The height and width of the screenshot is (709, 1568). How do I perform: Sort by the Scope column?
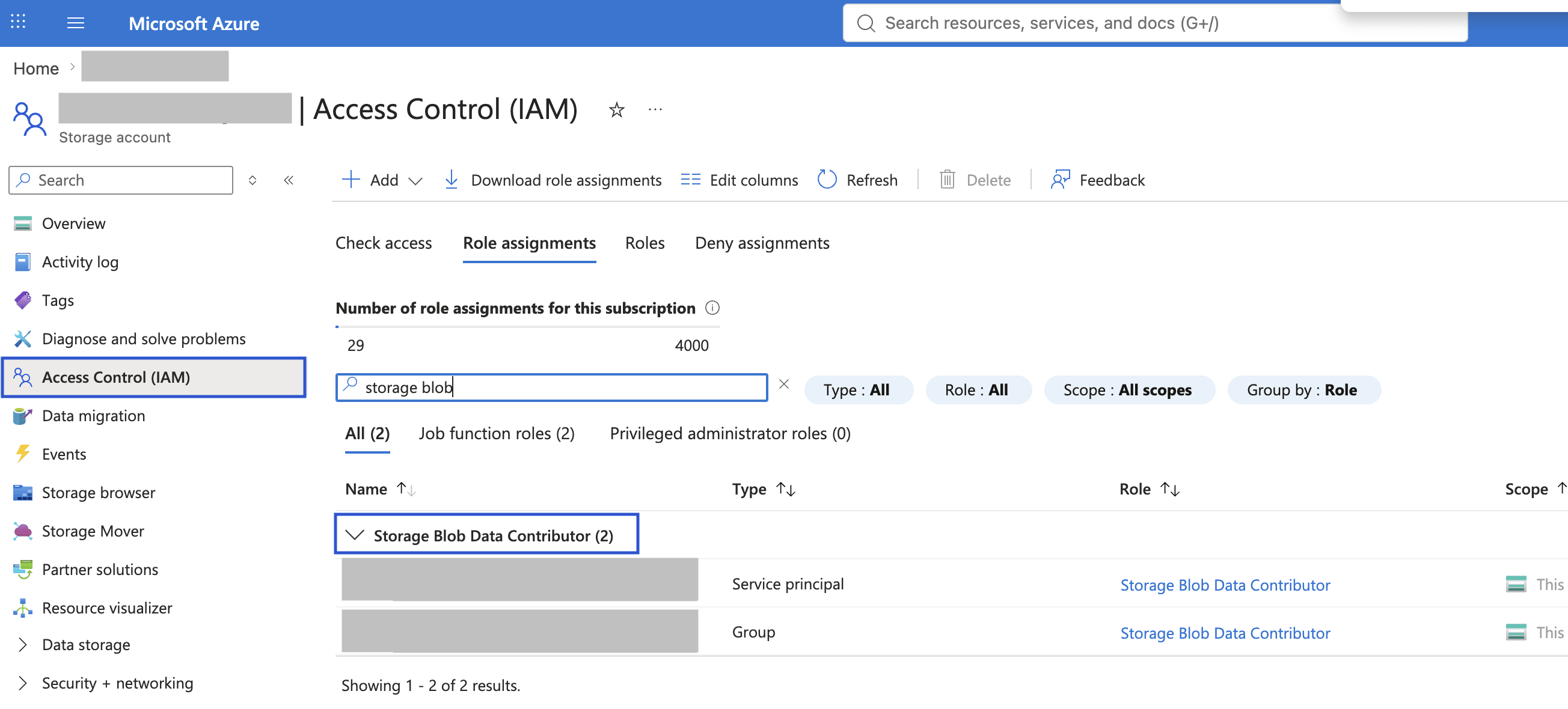(1535, 489)
